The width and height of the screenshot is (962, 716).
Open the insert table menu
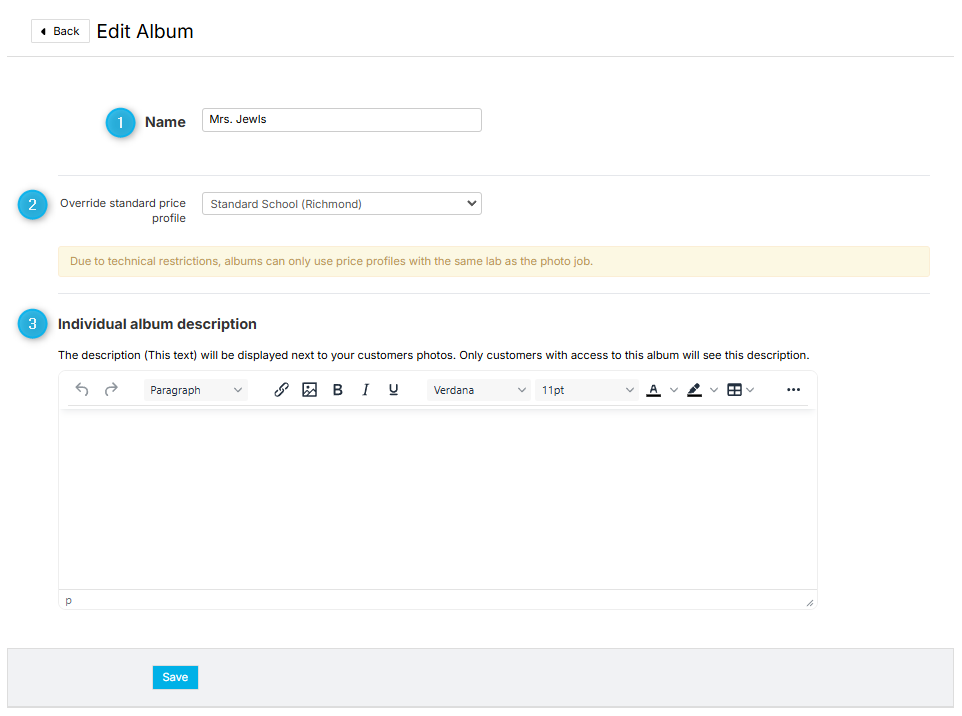(x=740, y=390)
